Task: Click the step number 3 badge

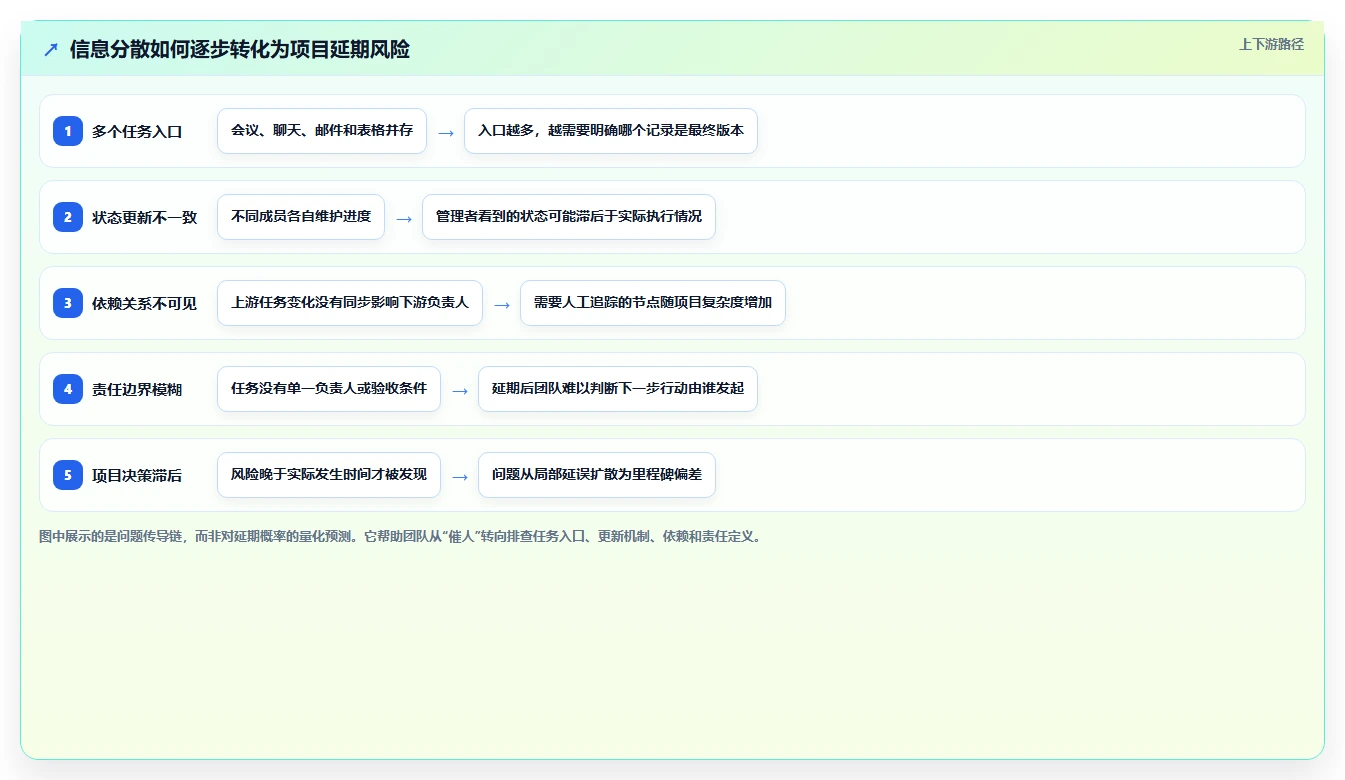Action: [x=68, y=303]
